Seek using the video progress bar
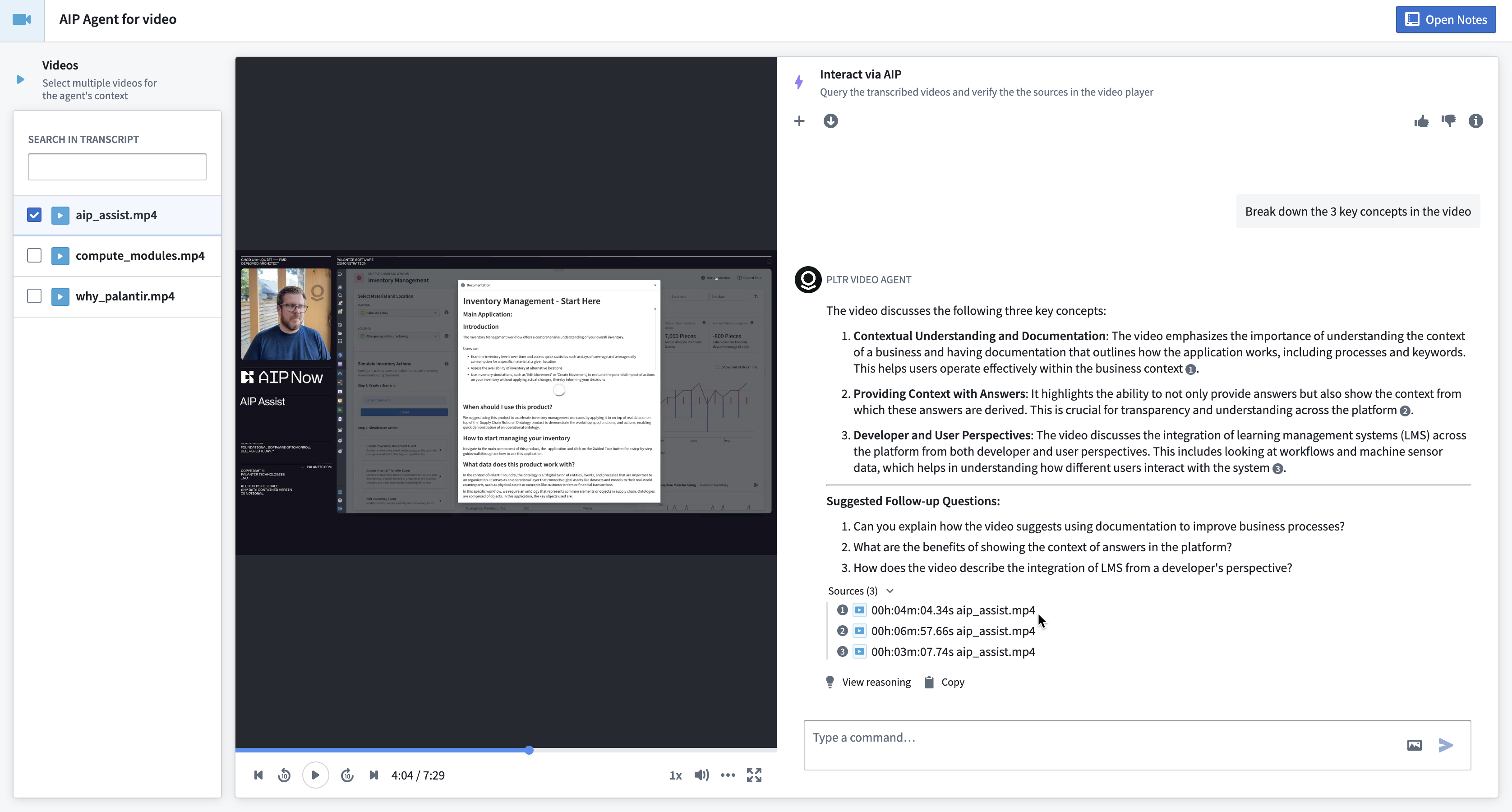 pyautogui.click(x=530, y=750)
